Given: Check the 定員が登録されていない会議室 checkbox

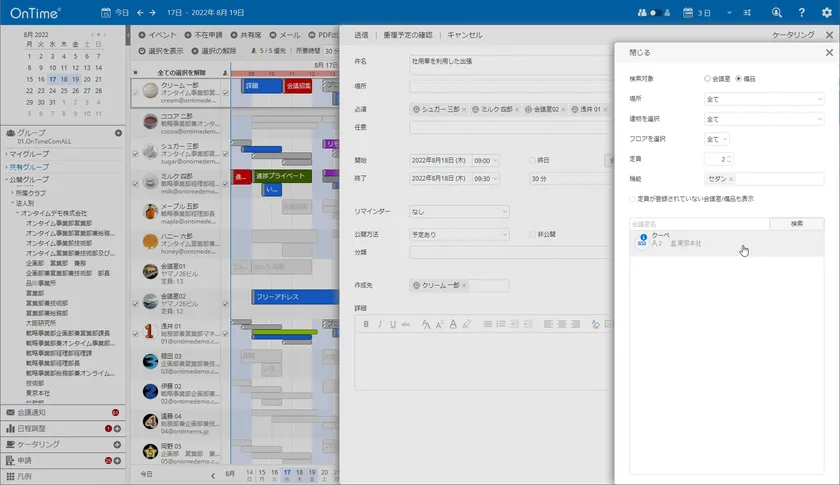Looking at the screenshot, I should pos(633,199).
